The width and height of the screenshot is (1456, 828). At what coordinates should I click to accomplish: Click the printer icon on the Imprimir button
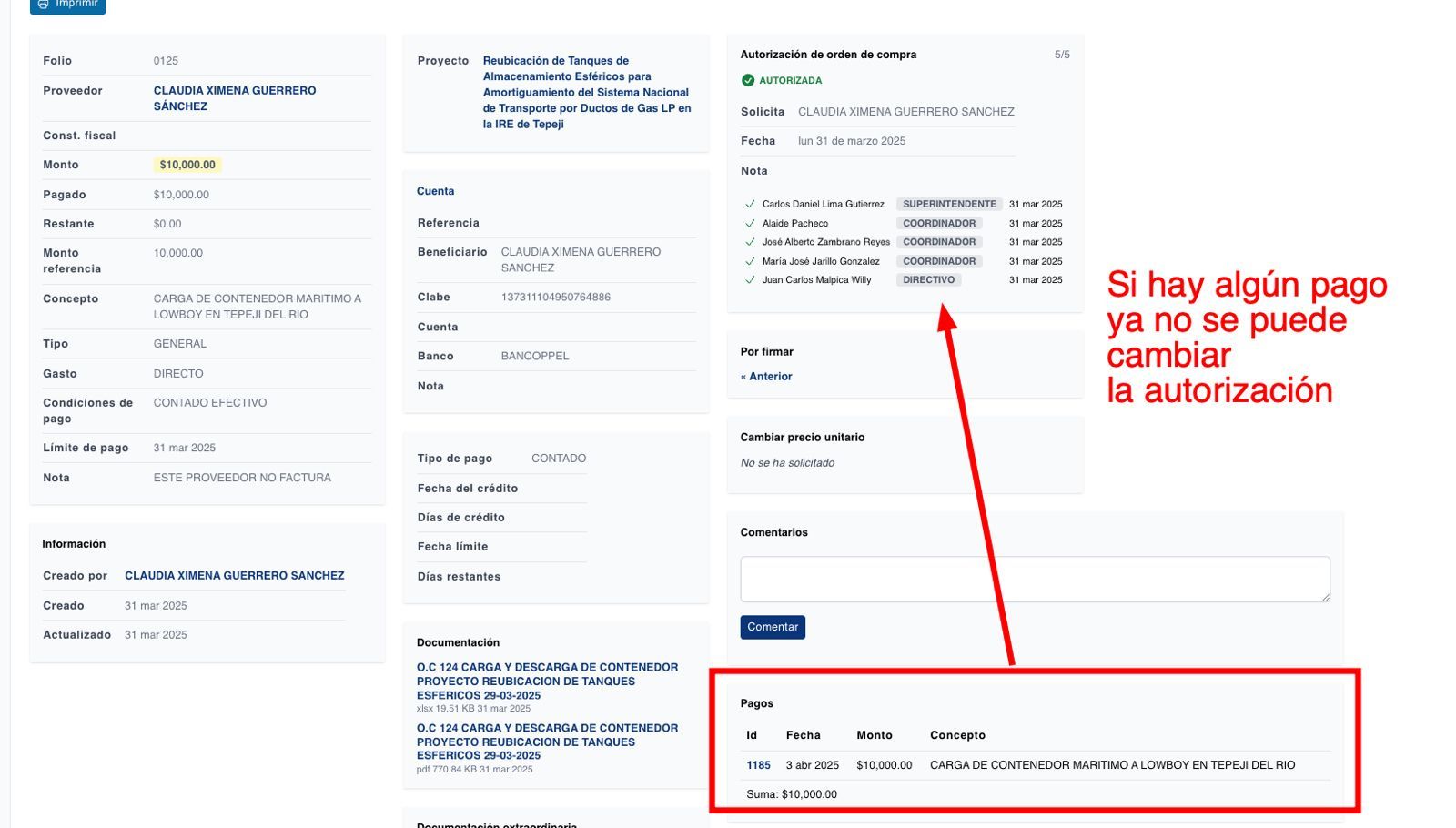point(43,5)
